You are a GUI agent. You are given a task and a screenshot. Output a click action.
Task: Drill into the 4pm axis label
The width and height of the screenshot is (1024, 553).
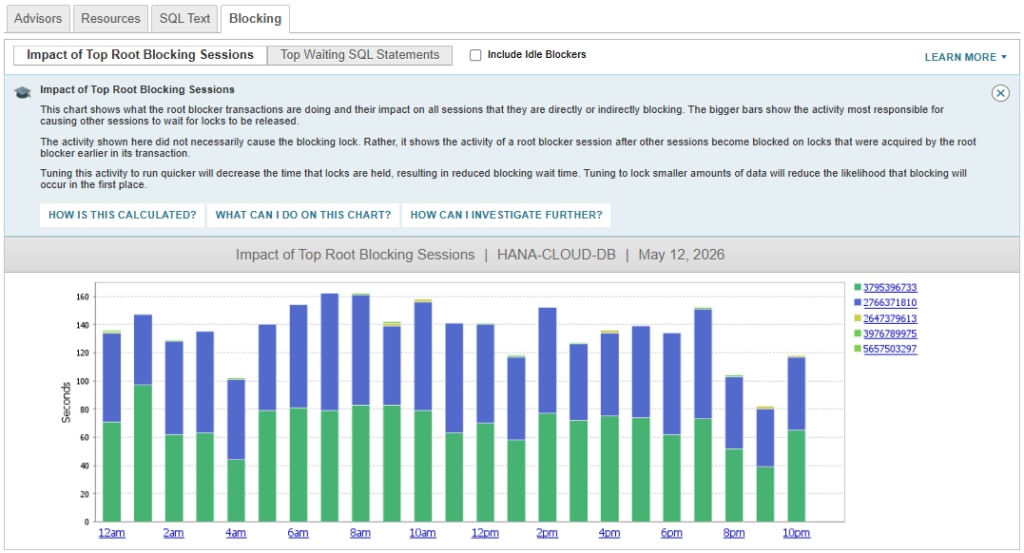point(609,533)
